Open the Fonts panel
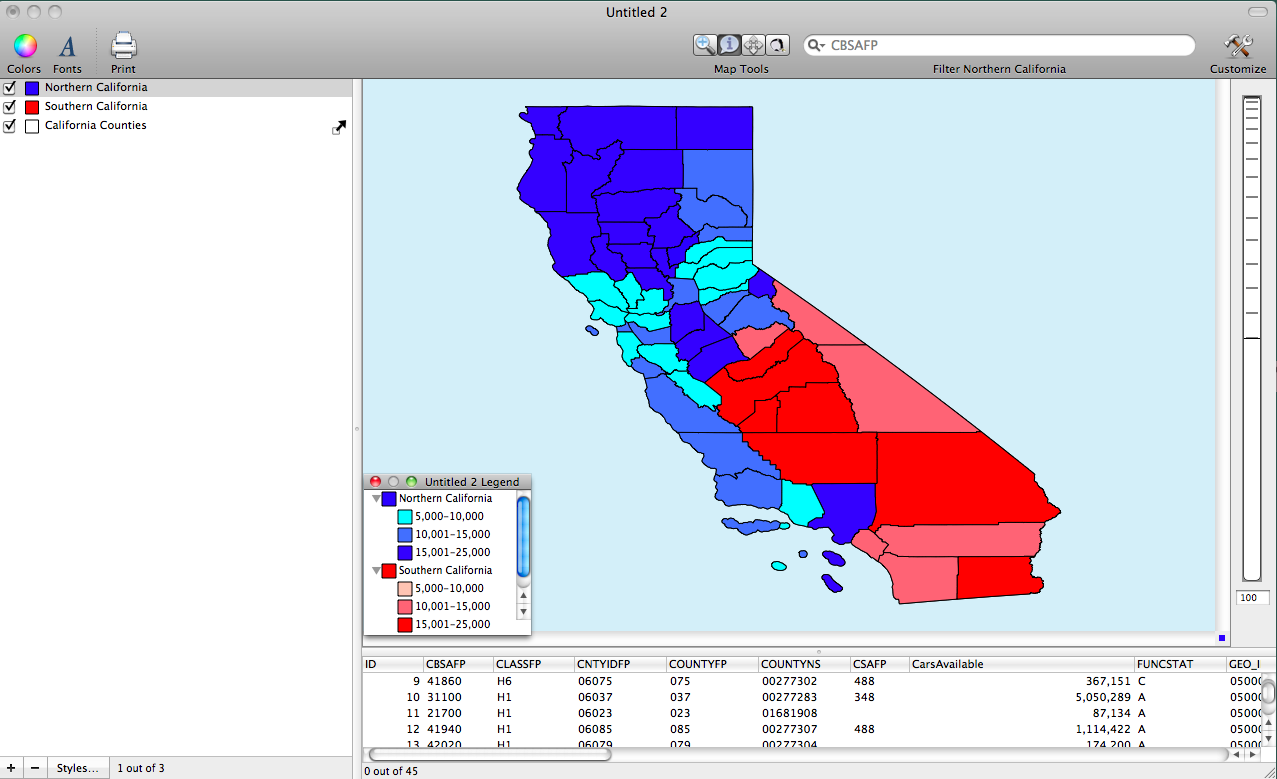 point(67,46)
